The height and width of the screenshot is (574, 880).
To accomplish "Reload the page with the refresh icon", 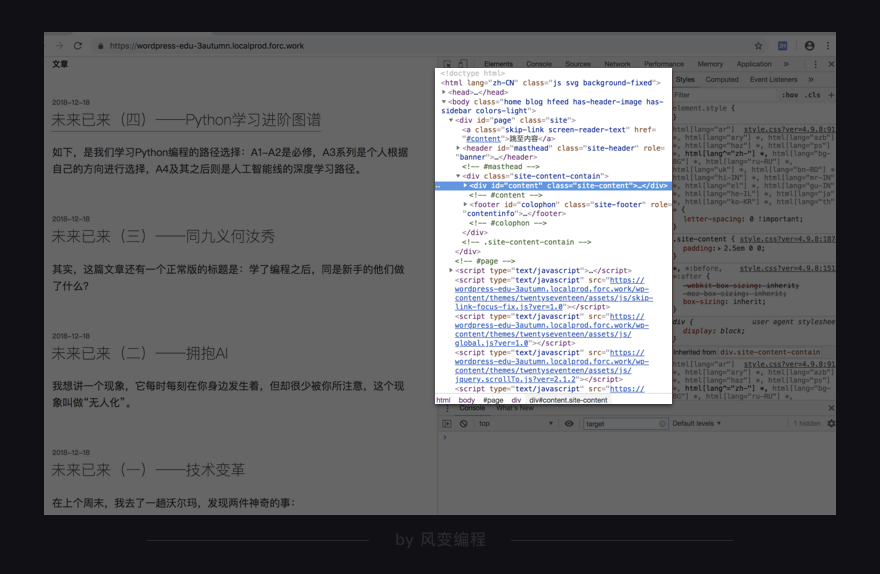I will [78, 46].
